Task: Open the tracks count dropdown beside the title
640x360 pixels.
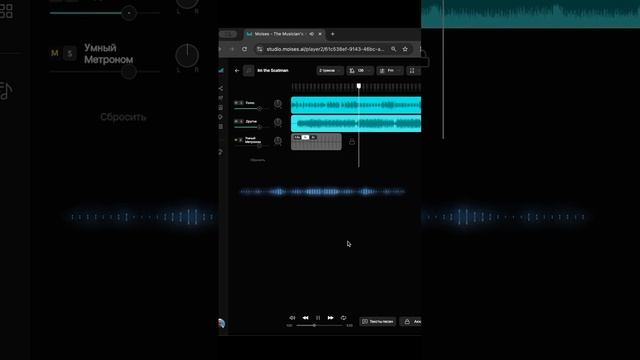Action: [x=330, y=71]
